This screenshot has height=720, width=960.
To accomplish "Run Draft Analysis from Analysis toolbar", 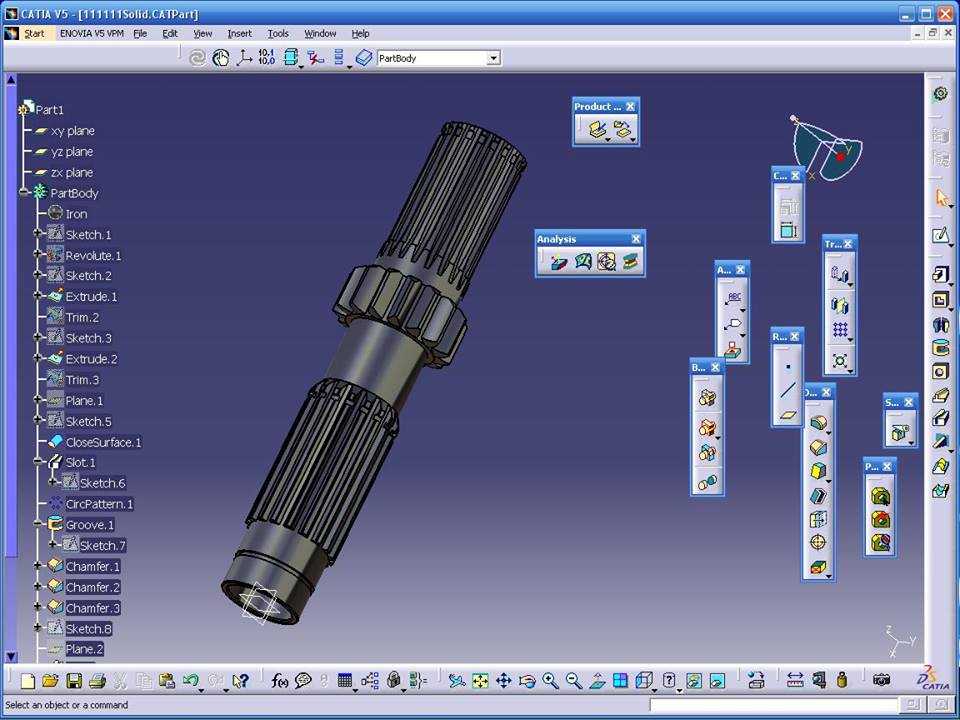I will click(558, 262).
